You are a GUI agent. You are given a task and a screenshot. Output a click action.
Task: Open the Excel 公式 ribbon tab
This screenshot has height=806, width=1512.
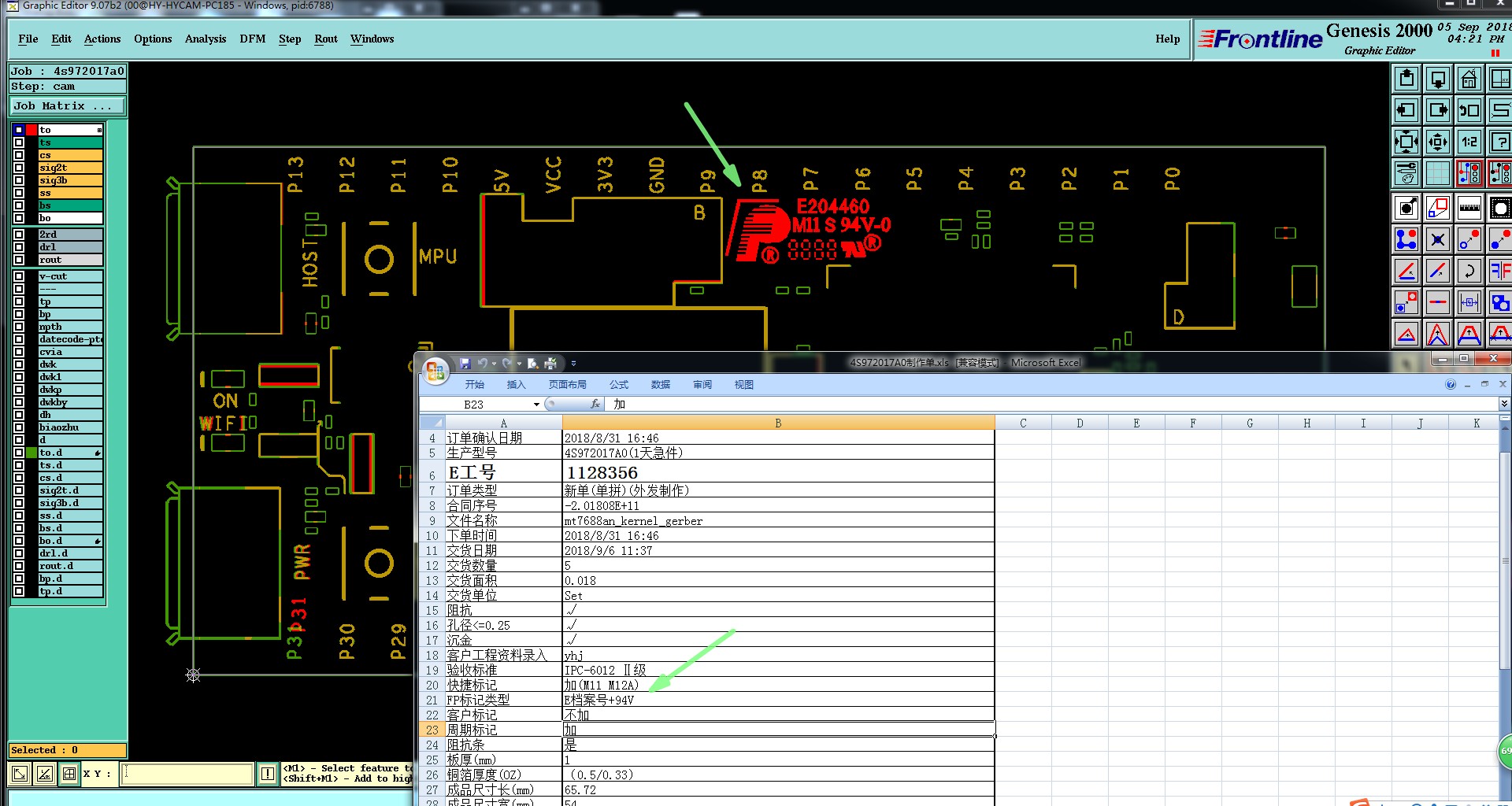(x=619, y=384)
